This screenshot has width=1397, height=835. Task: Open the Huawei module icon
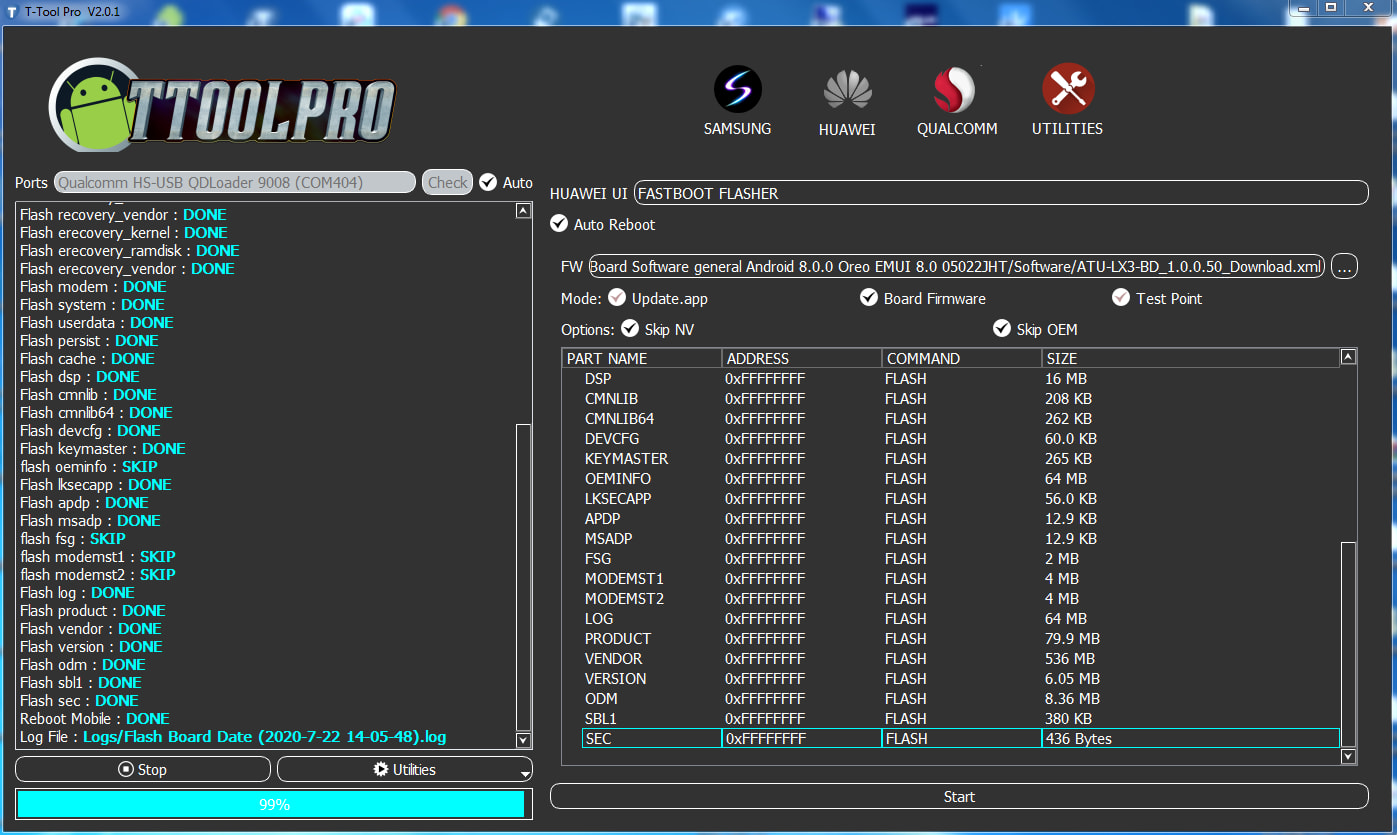click(x=847, y=90)
